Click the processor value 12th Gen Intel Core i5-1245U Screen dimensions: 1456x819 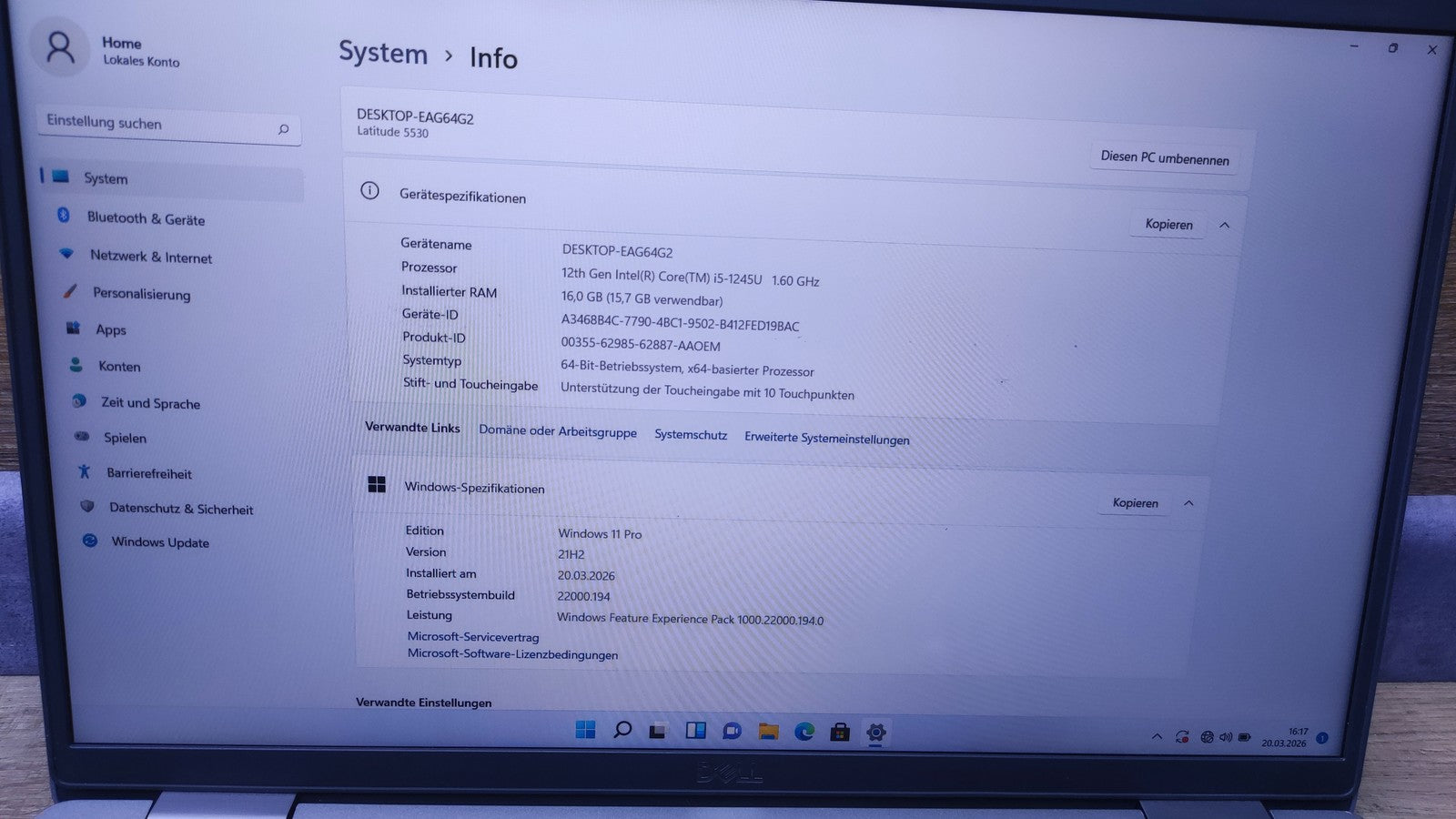pos(690,277)
